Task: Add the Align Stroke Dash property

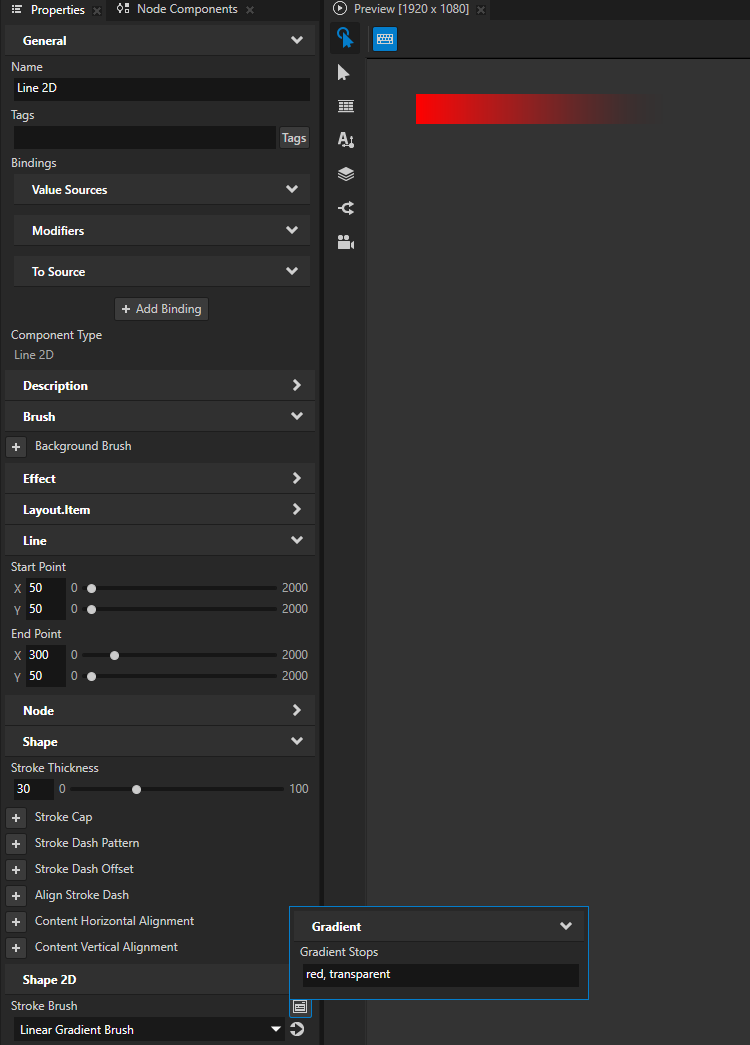Action: pyautogui.click(x=15, y=895)
